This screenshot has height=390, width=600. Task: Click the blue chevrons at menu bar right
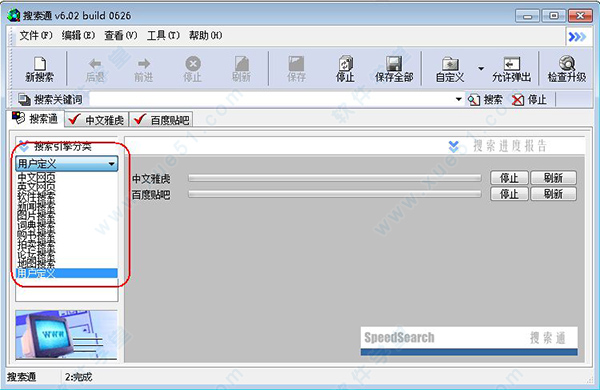click(x=577, y=36)
